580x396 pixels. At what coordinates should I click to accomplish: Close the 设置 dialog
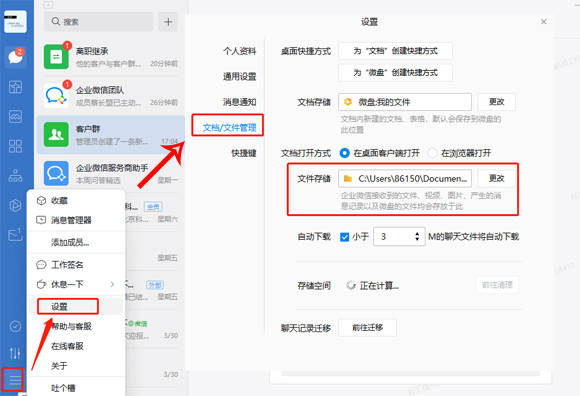pos(543,22)
